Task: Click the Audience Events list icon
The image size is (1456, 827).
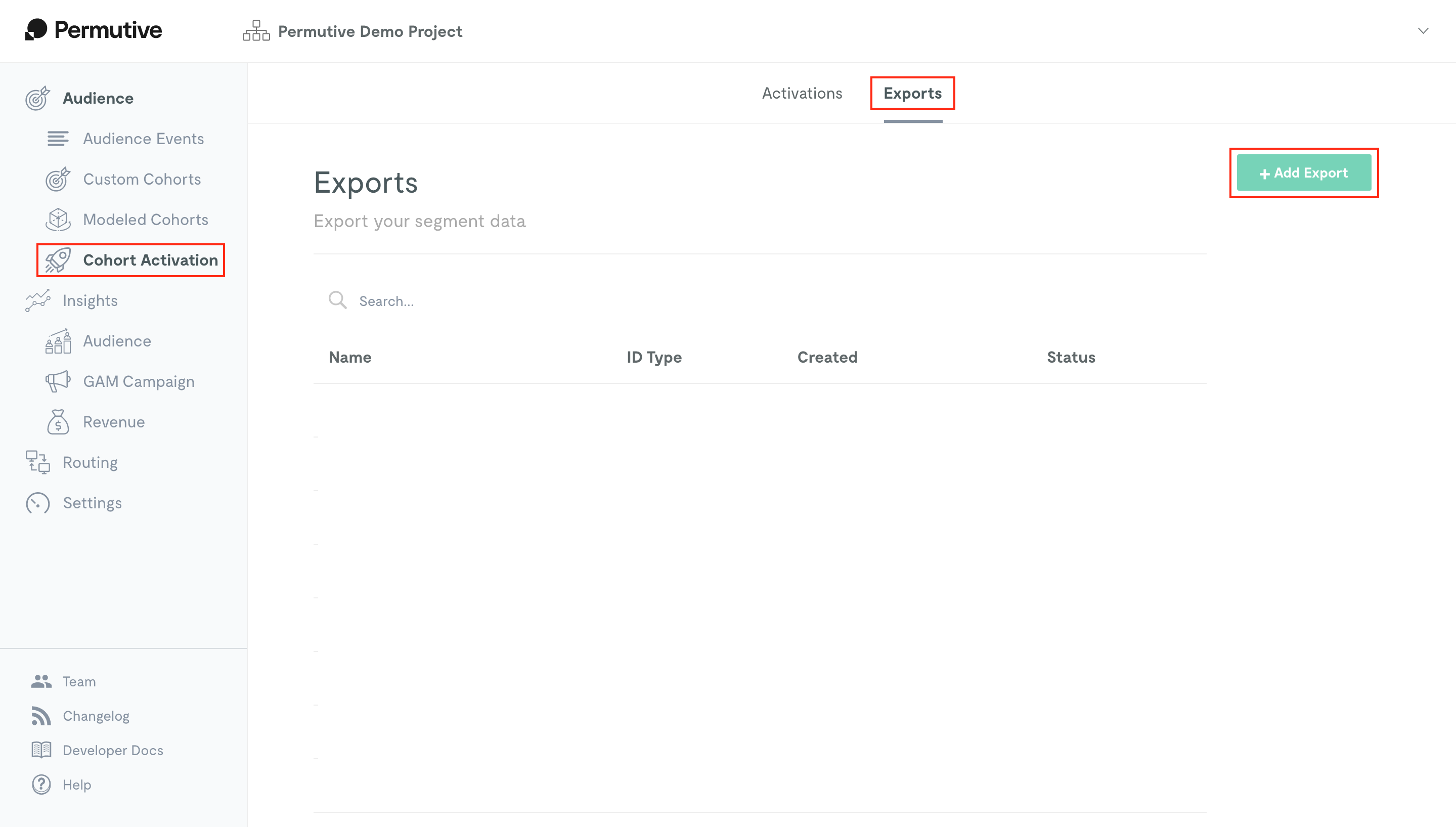Action: pyautogui.click(x=58, y=139)
